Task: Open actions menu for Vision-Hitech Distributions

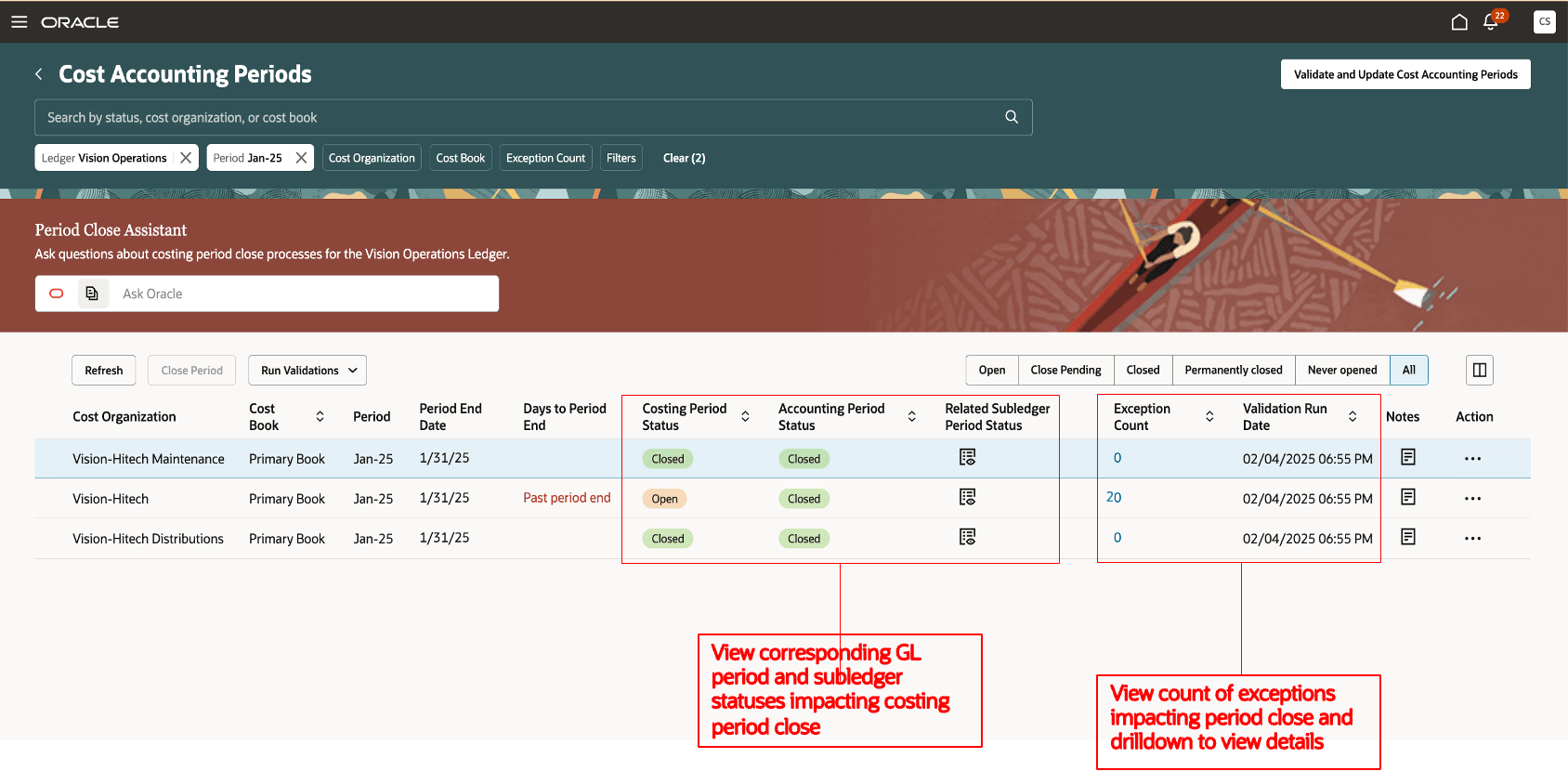Action: (1472, 539)
